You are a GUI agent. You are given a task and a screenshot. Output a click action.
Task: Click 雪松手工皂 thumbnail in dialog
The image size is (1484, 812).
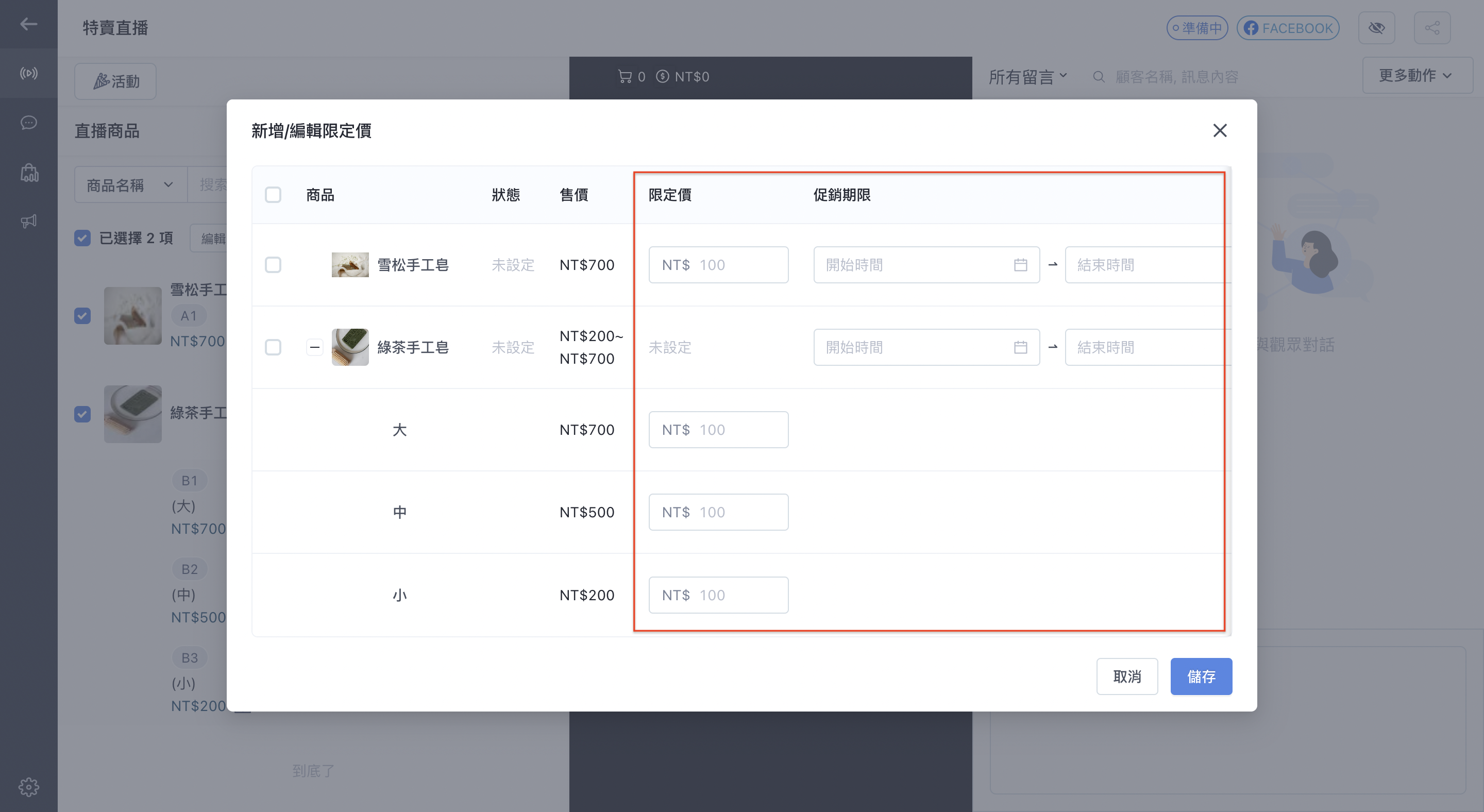[350, 265]
